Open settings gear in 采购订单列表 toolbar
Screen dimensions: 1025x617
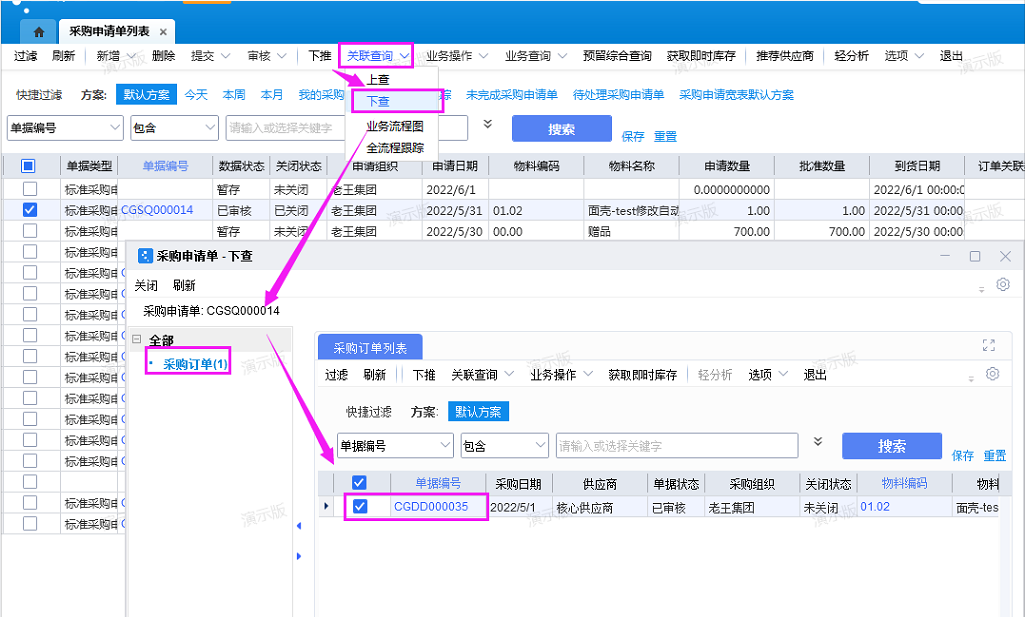click(x=992, y=373)
